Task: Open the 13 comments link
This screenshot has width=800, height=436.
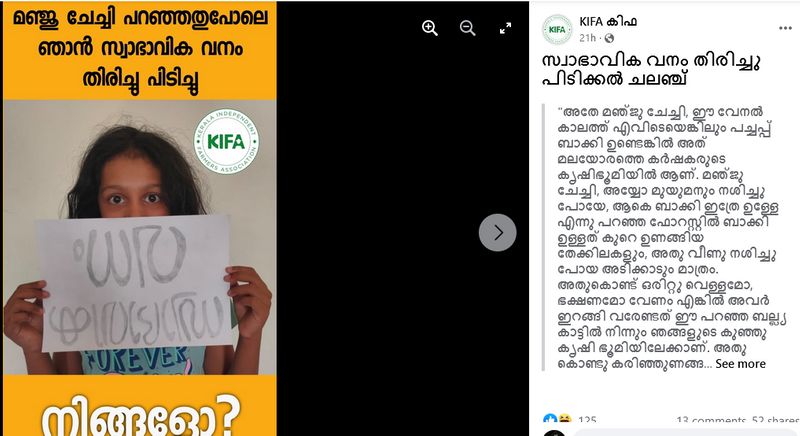Action: [711, 420]
